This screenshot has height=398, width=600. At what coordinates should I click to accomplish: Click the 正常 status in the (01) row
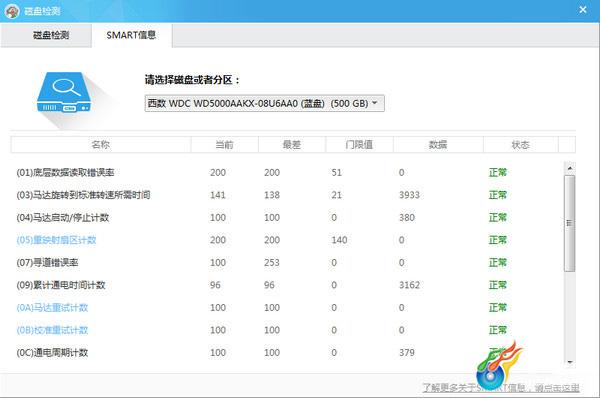pyautogui.click(x=498, y=173)
